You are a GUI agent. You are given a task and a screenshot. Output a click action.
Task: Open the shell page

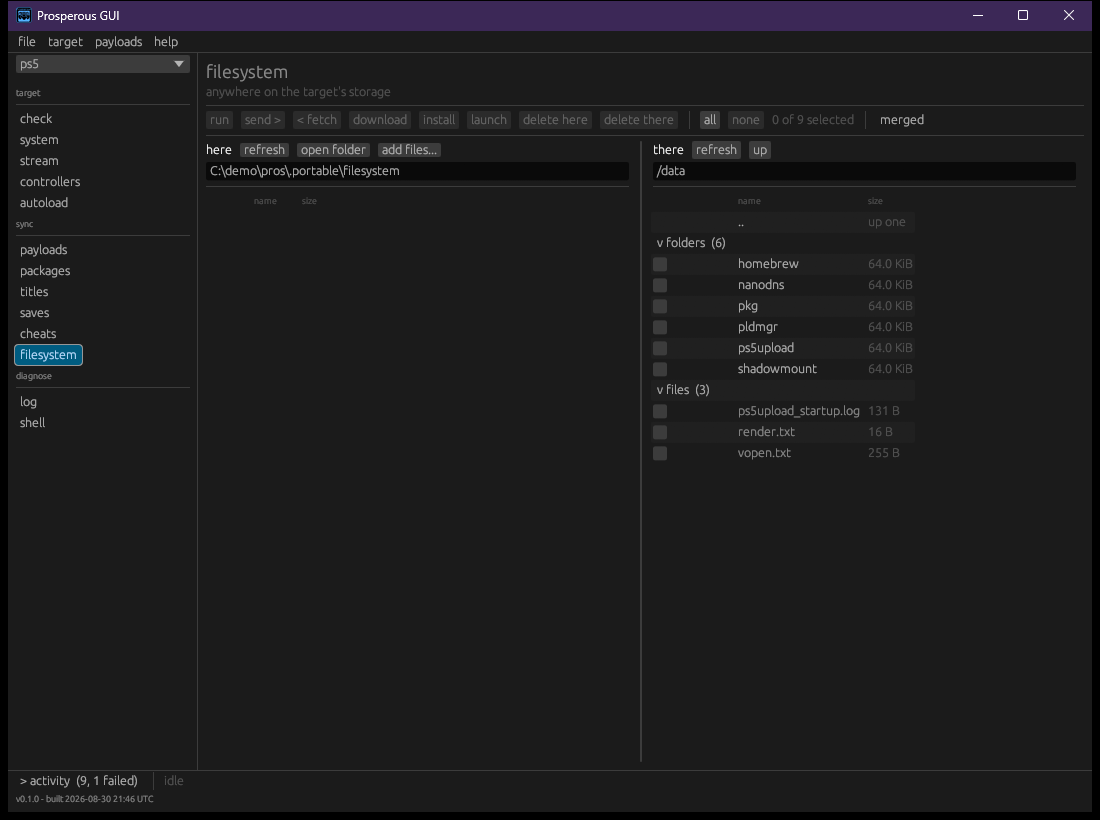(32, 423)
